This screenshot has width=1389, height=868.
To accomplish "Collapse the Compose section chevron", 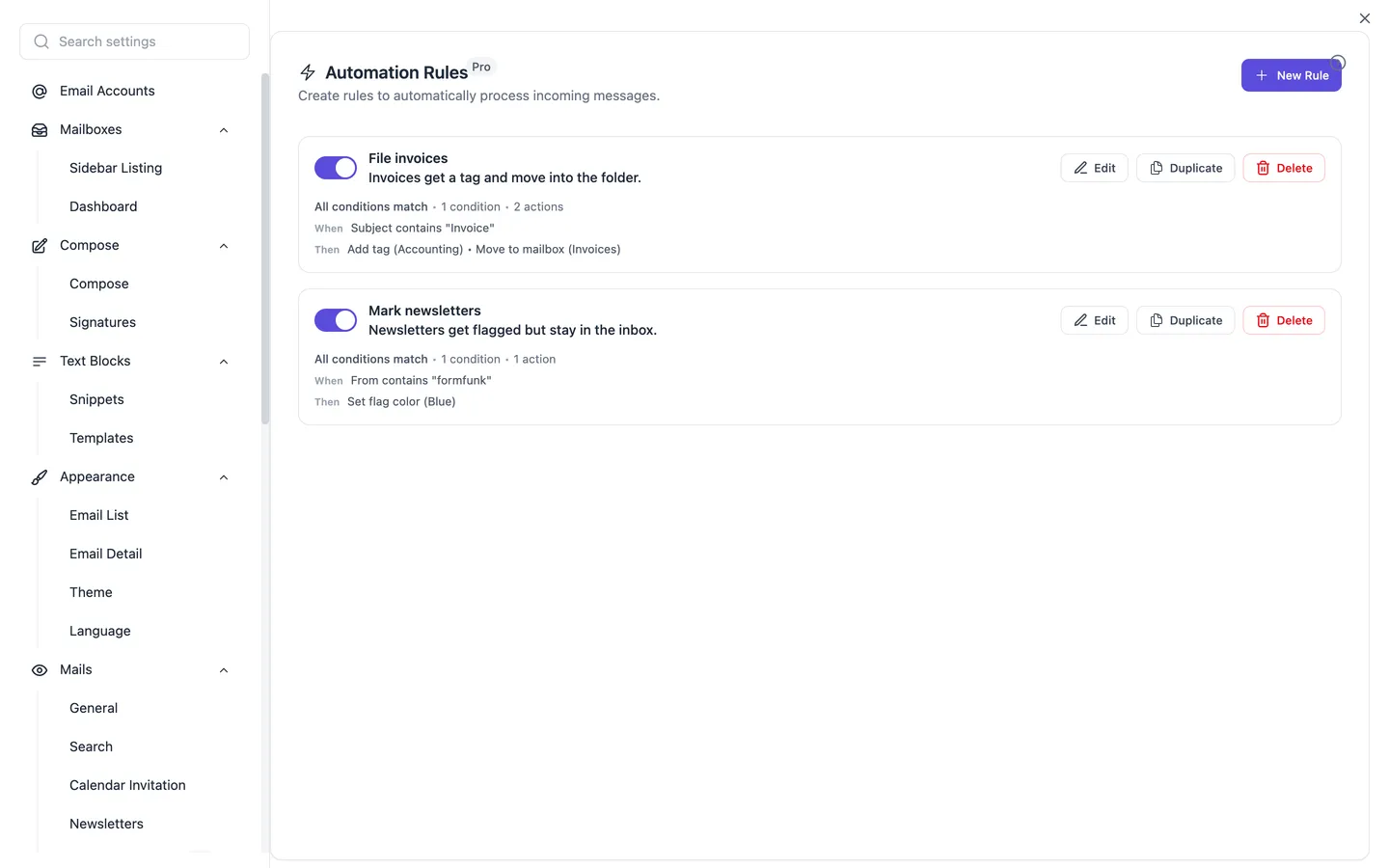I will click(224, 246).
